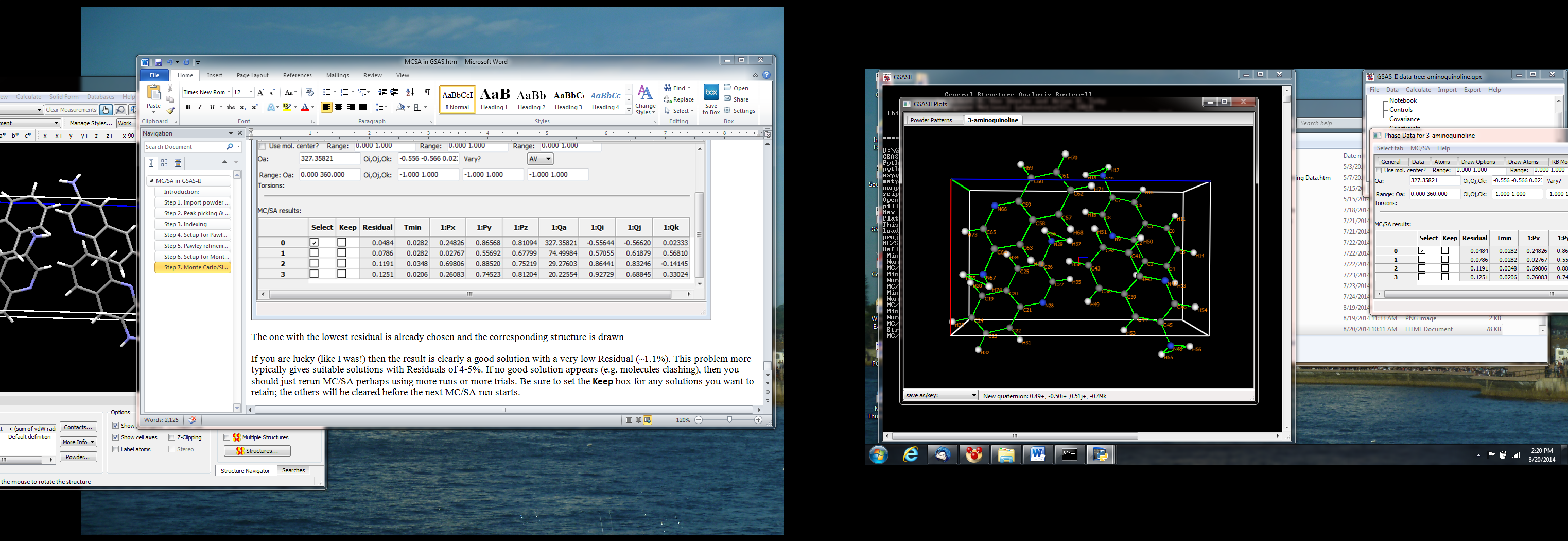1568x541 pixels.
Task: Center-align the paragraph text
Action: pyautogui.click(x=339, y=107)
